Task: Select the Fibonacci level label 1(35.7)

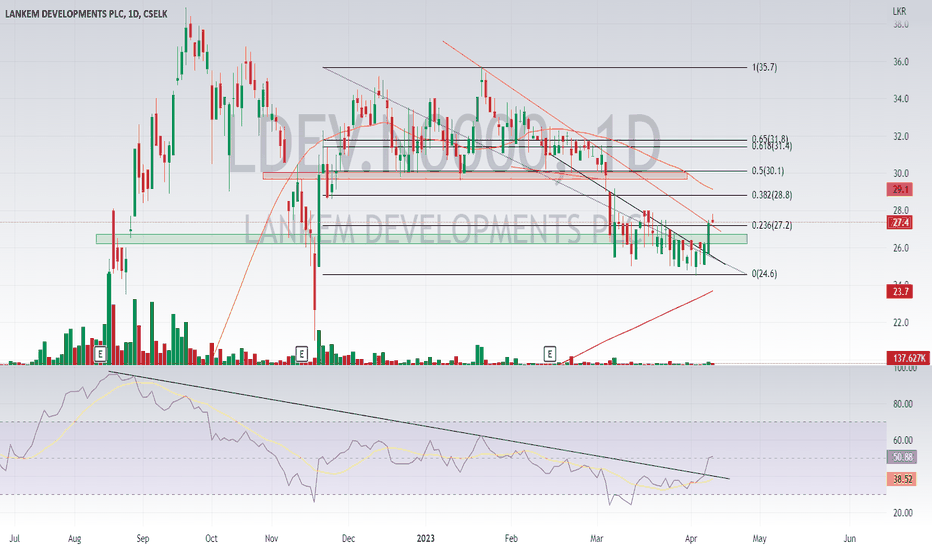Action: pyautogui.click(x=764, y=67)
